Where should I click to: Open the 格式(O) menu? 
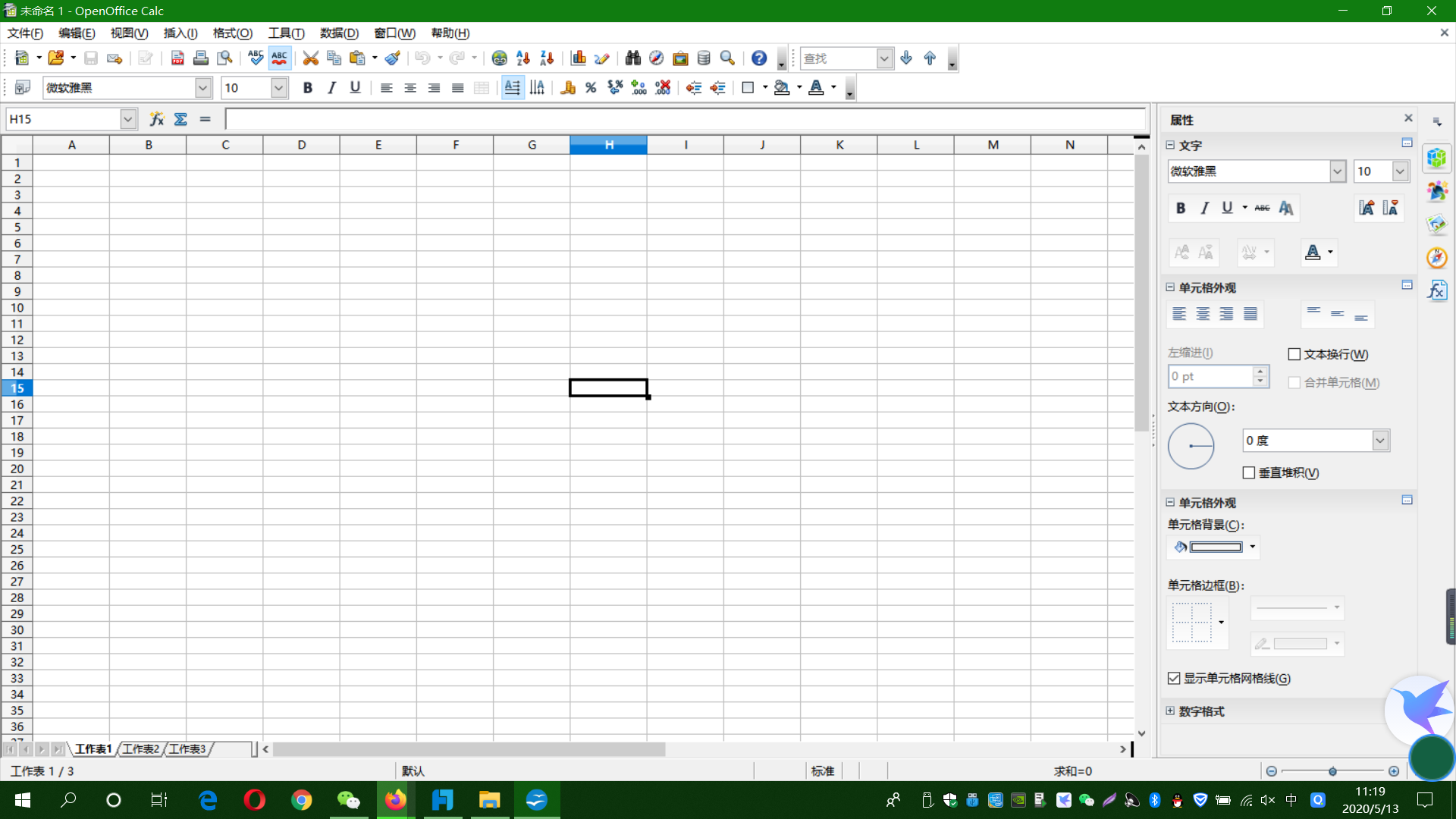click(232, 33)
